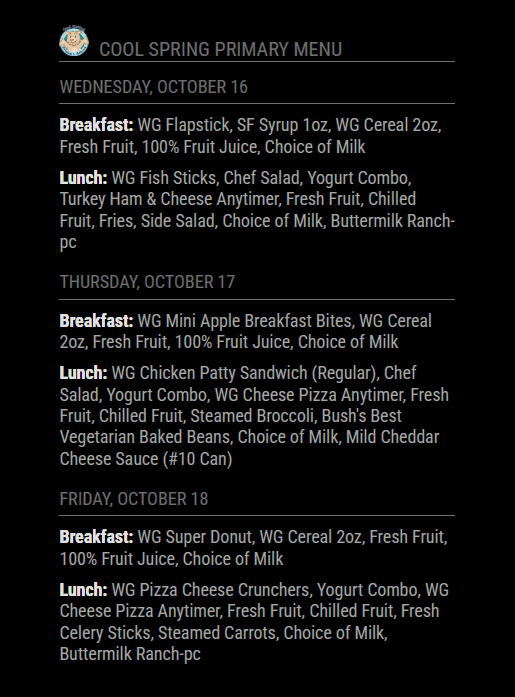Click the WG Flapstick menu item
Viewport: 515px width, 697px height.
tap(184, 125)
